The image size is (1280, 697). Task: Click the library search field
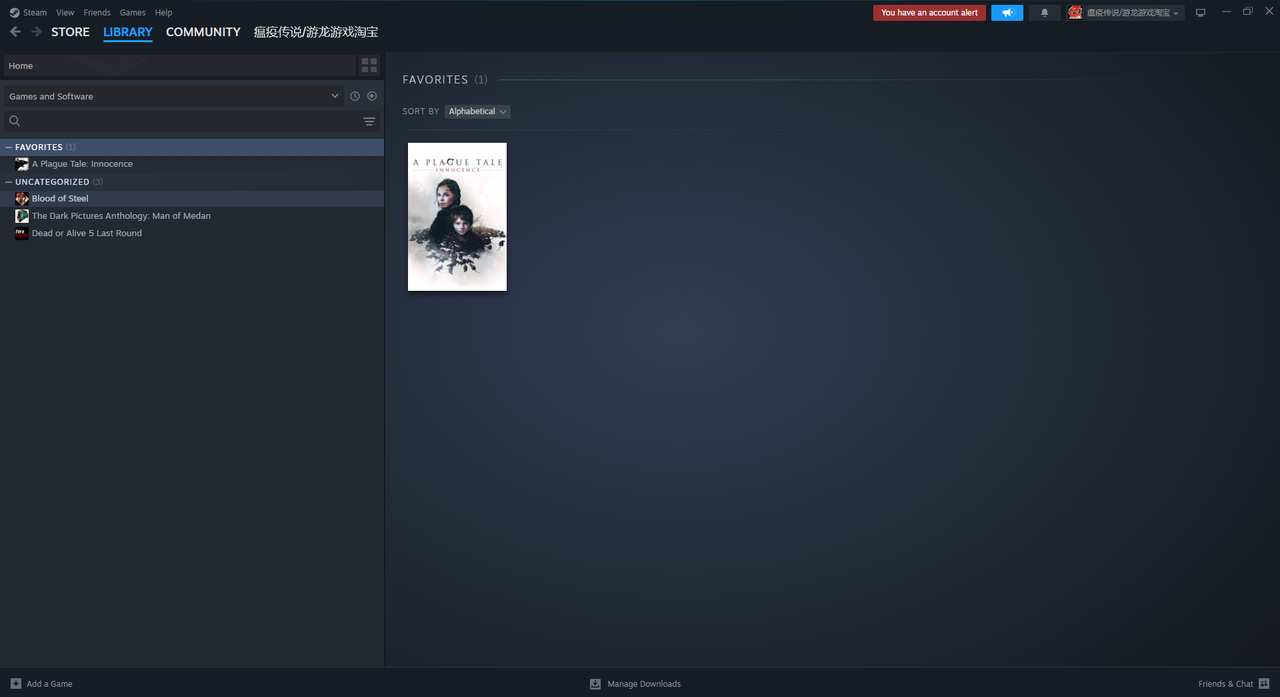(190, 121)
